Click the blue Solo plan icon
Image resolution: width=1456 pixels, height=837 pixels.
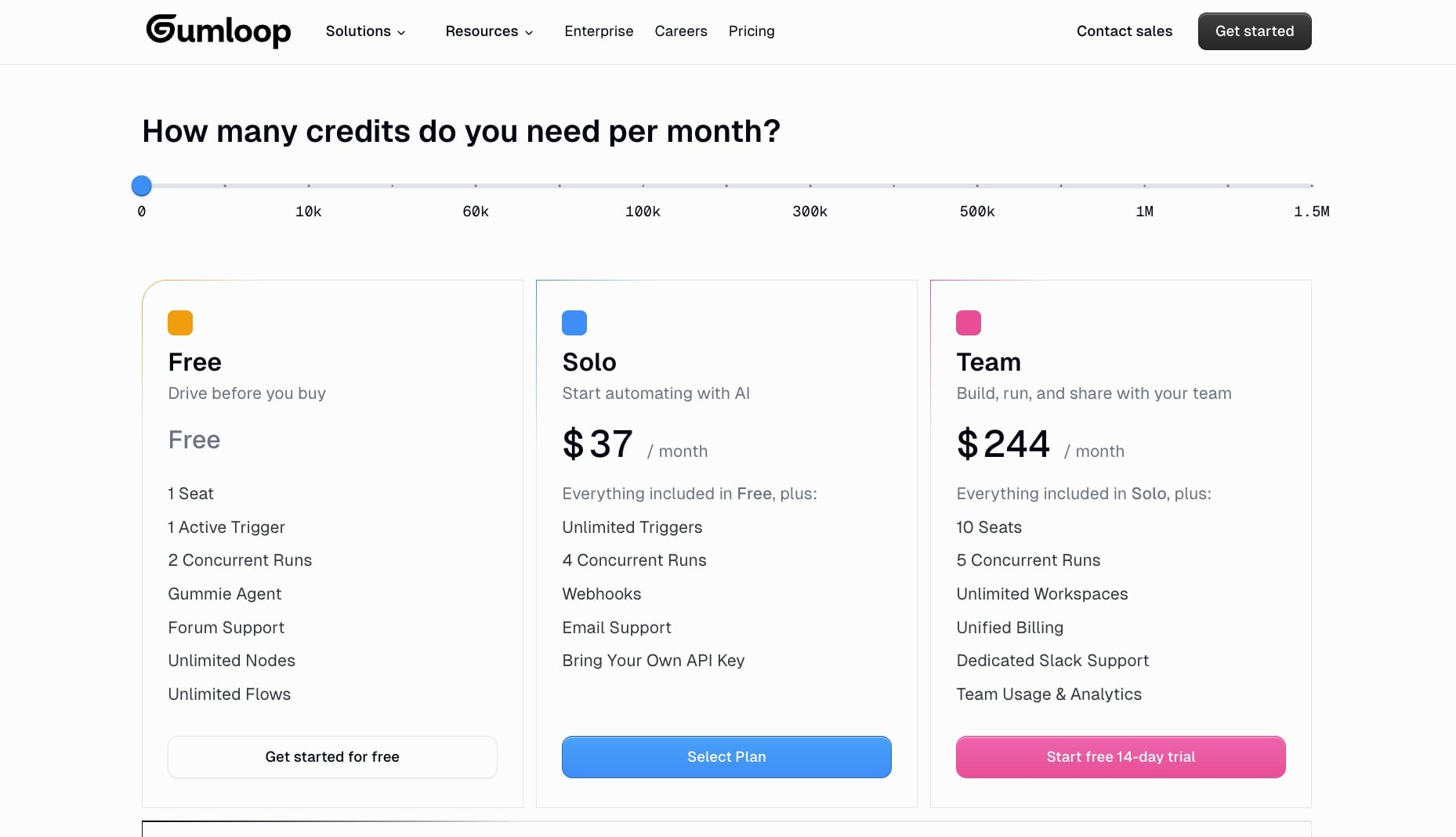coord(574,323)
